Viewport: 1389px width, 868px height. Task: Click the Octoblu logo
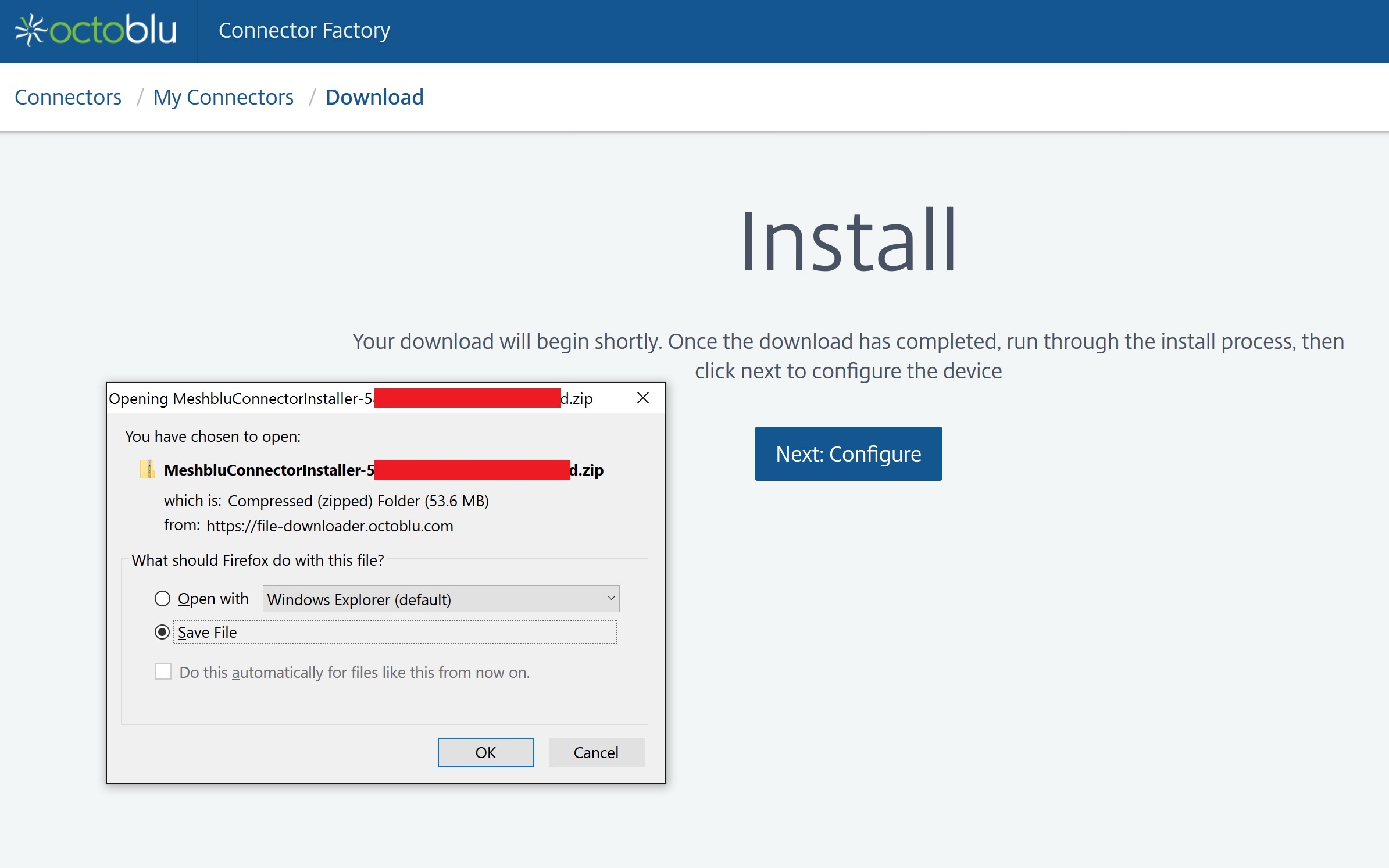click(x=95, y=30)
